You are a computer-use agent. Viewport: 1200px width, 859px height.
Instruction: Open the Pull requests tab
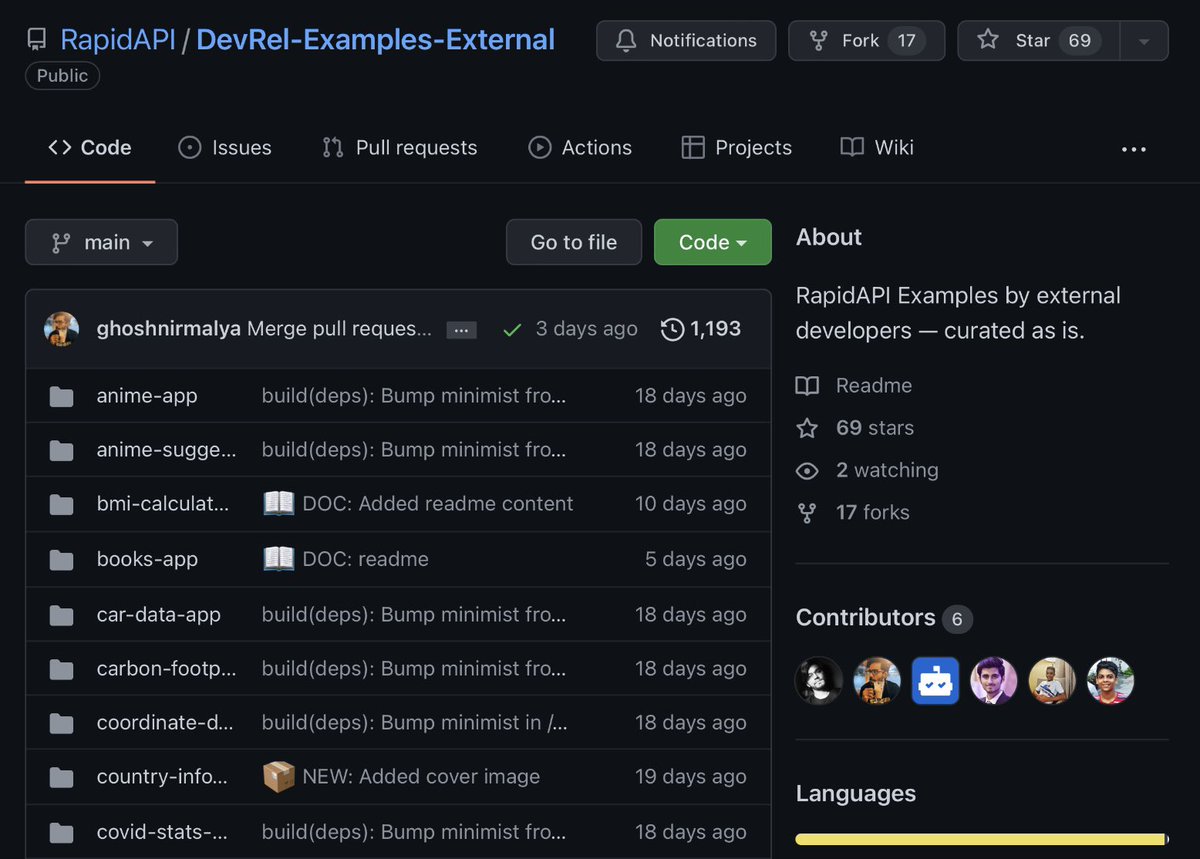click(400, 148)
